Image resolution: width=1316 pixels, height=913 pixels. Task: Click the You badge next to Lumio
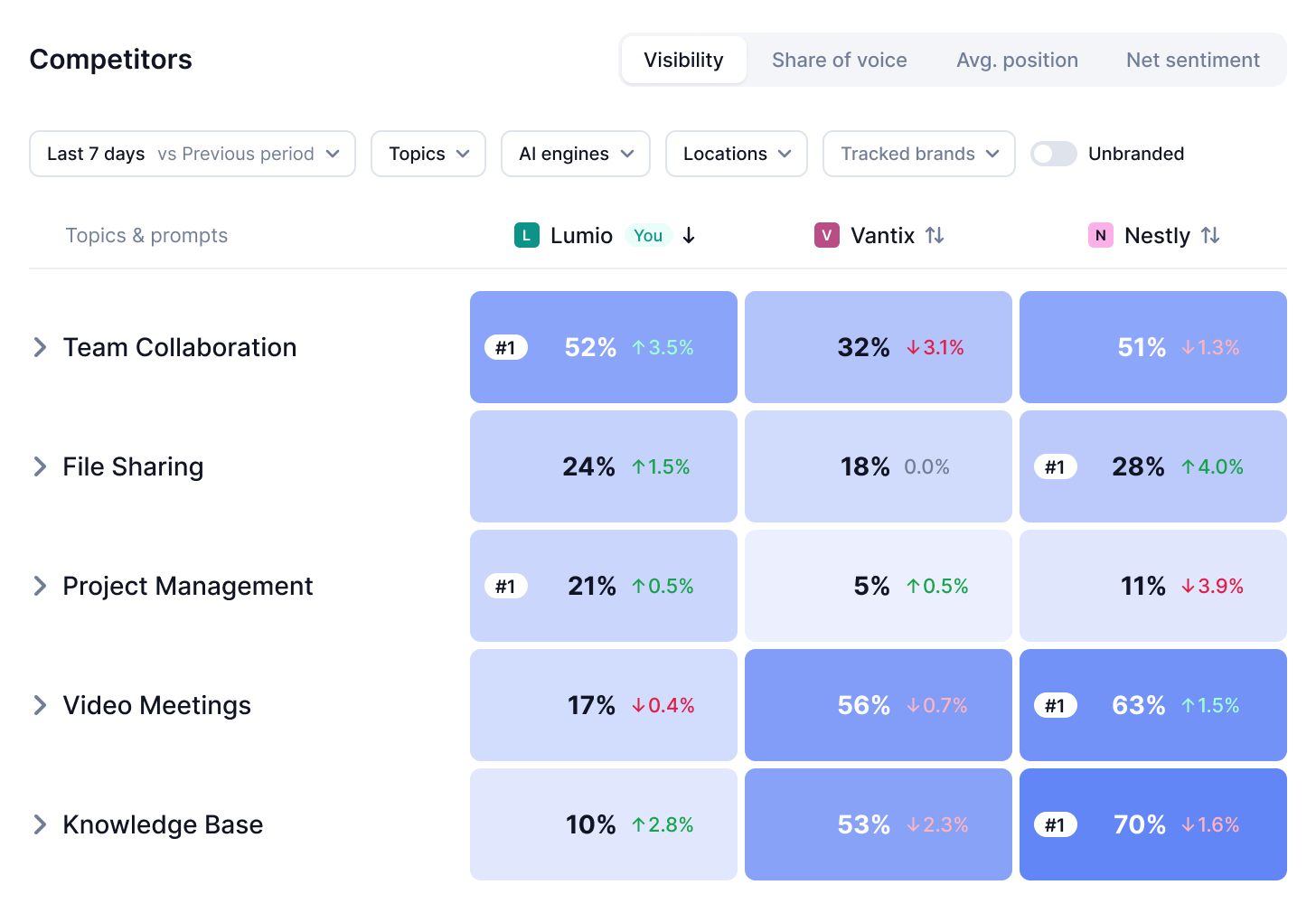648,235
